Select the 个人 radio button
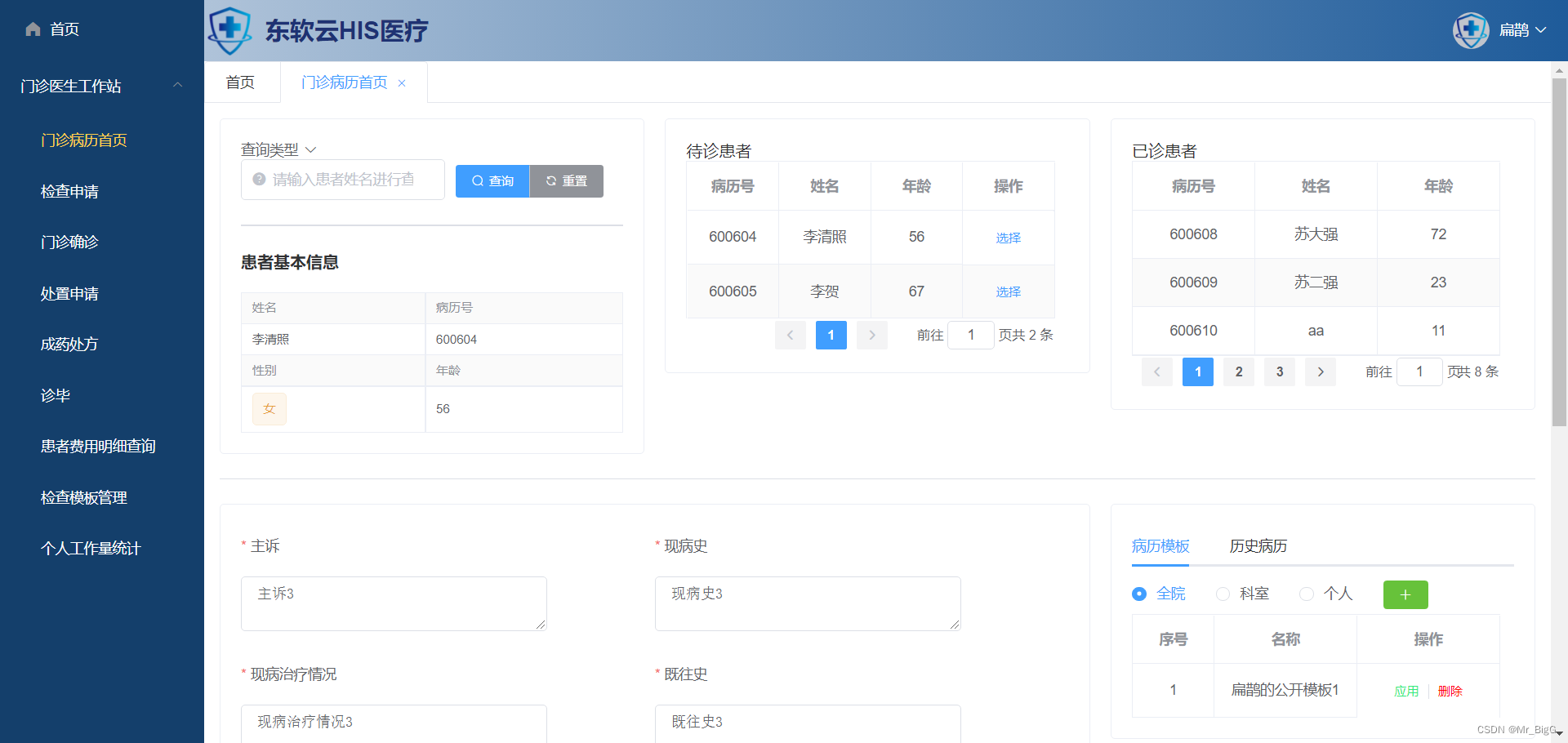This screenshot has width=1568, height=743. tap(1307, 594)
